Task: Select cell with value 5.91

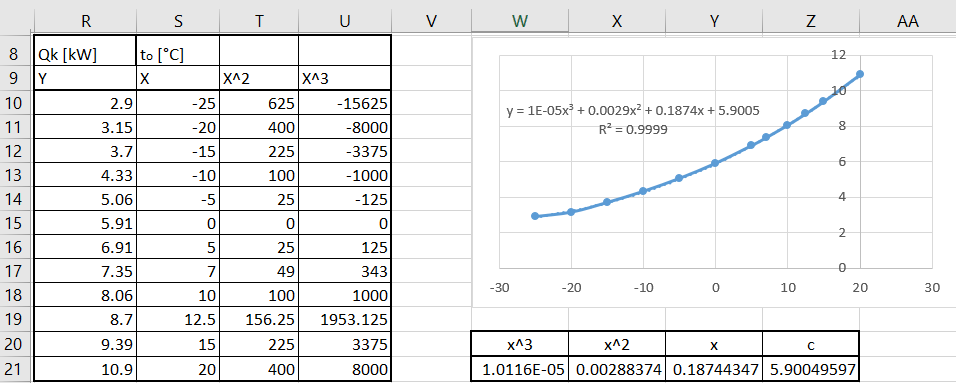Action: click(85, 224)
